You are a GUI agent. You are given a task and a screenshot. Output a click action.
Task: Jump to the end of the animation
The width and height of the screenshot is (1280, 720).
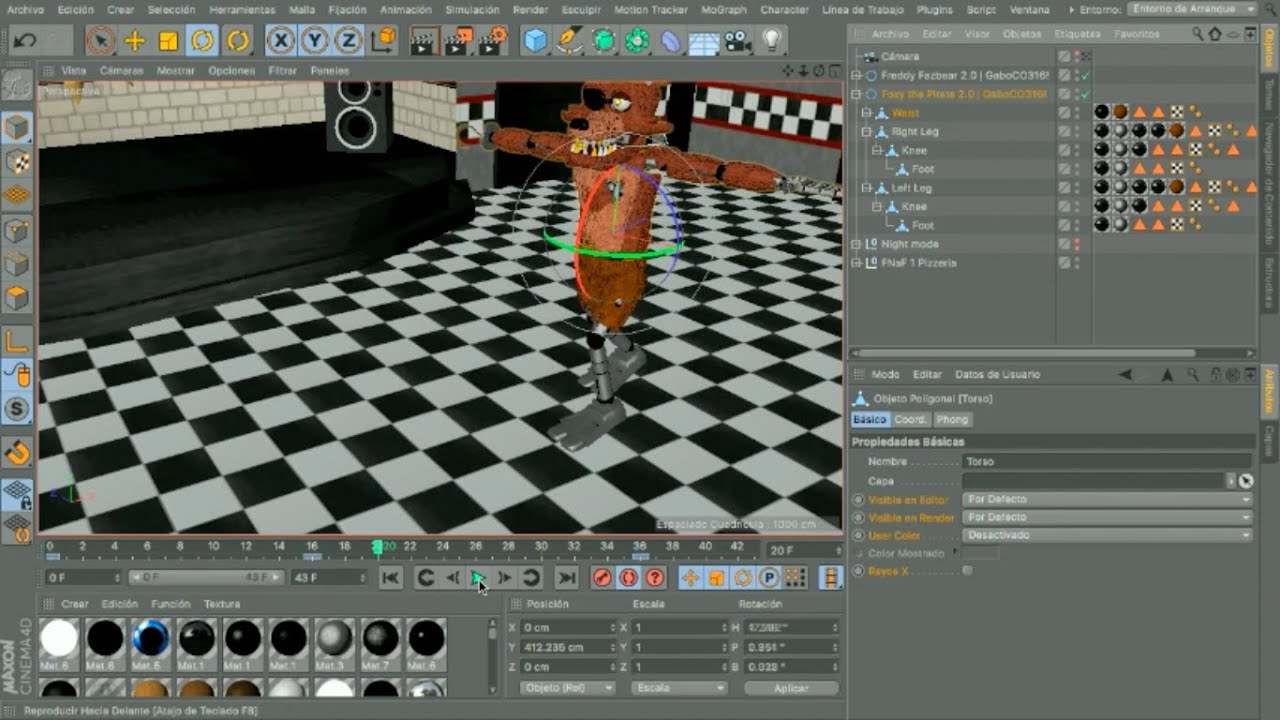click(566, 577)
